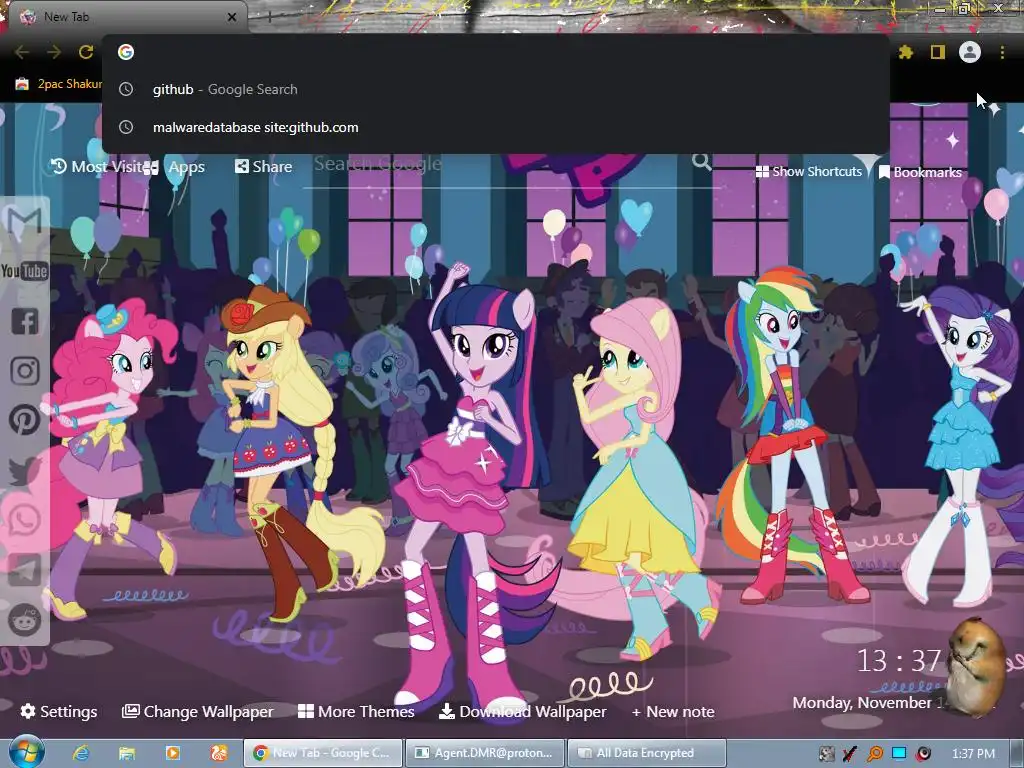Click the 13 : 37 clock widget
This screenshot has height=768, width=1024.
click(899, 661)
